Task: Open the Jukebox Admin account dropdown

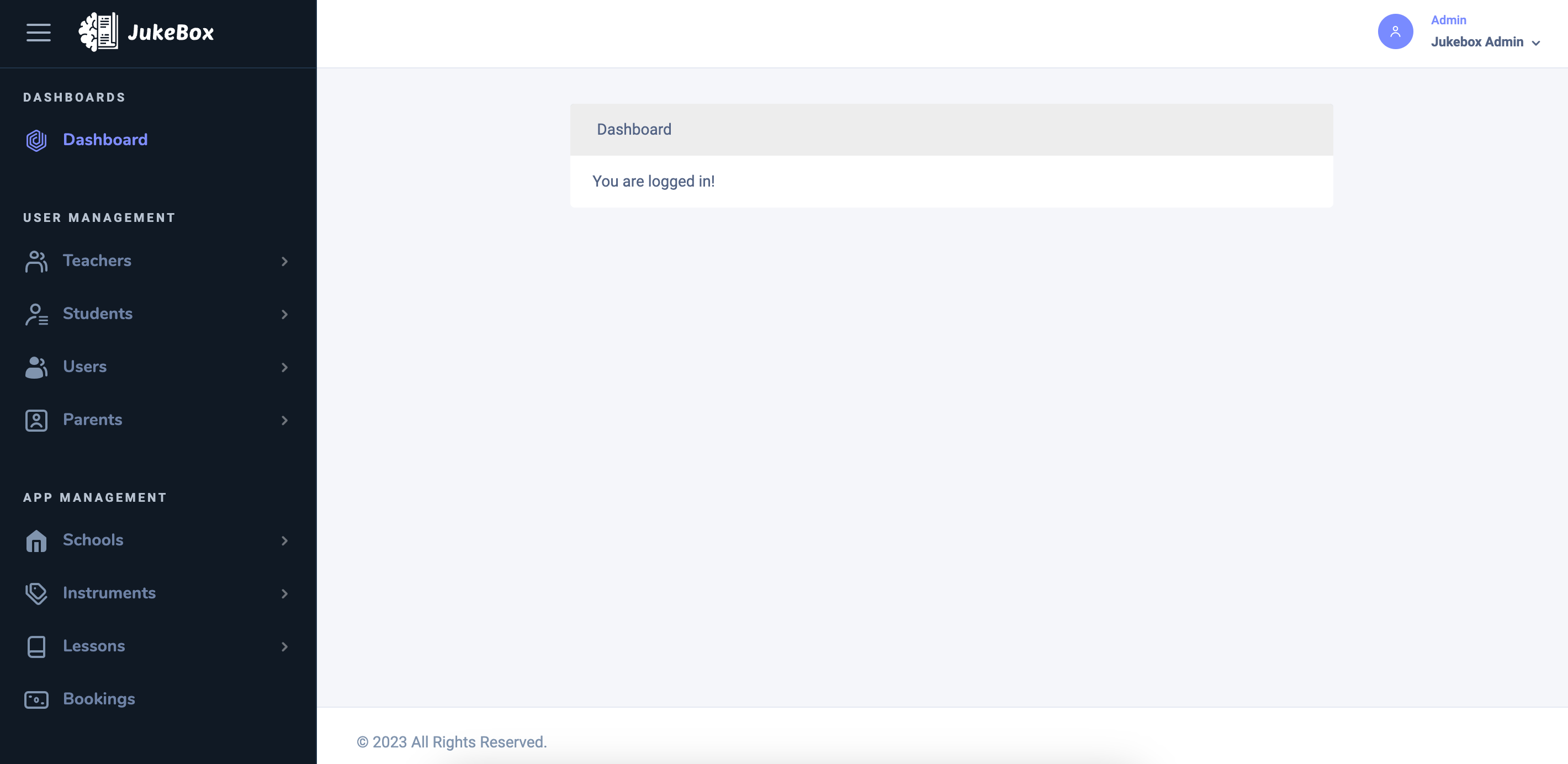Action: pos(1485,42)
